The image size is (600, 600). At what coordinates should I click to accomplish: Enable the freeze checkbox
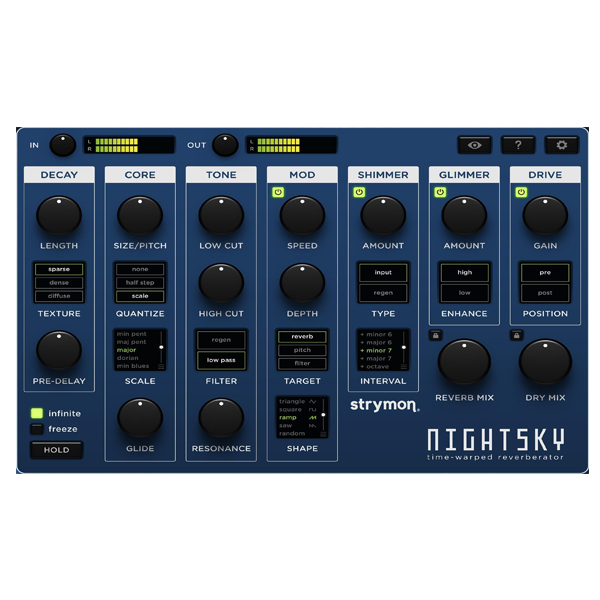pyautogui.click(x=37, y=429)
